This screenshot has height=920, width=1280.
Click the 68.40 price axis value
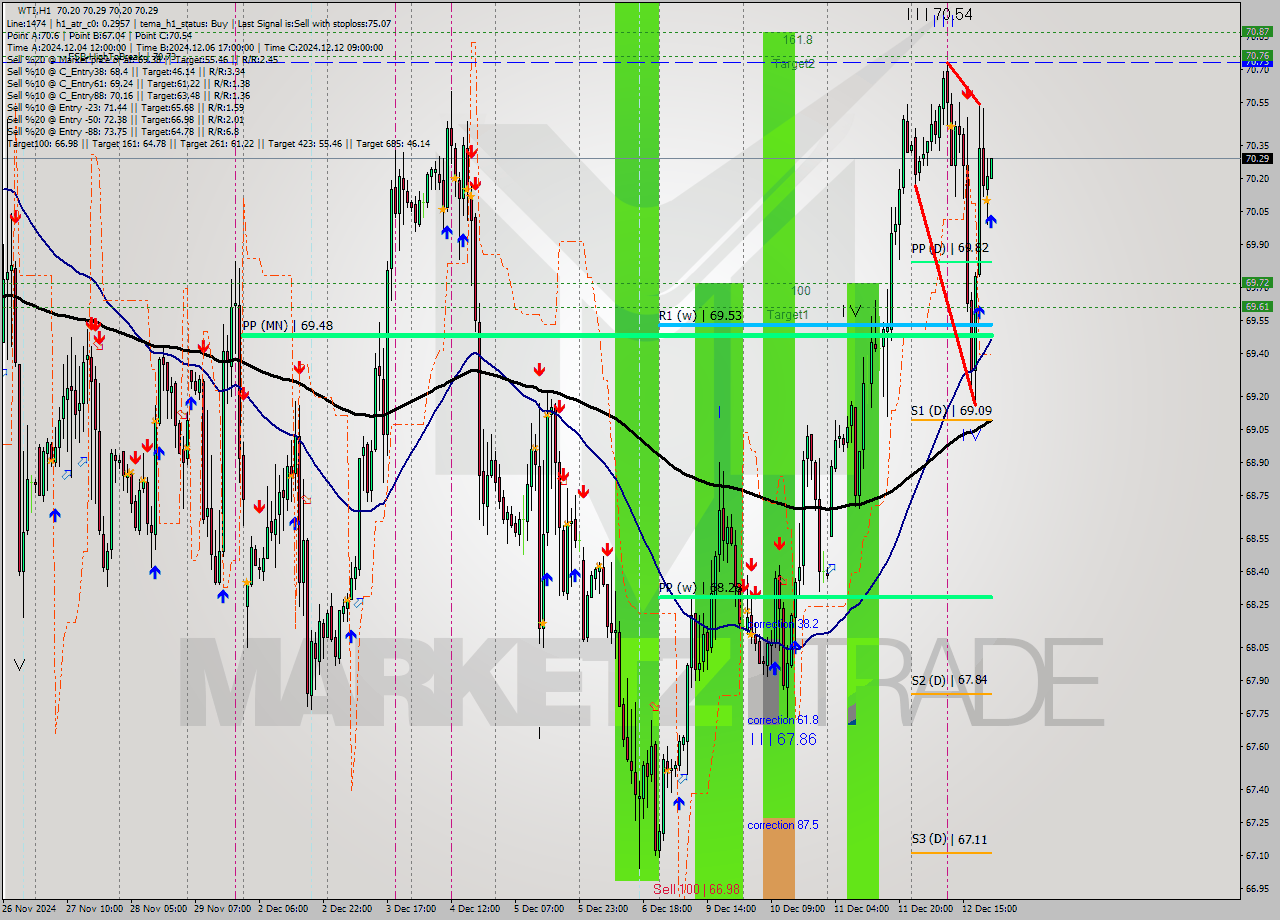(1257, 572)
